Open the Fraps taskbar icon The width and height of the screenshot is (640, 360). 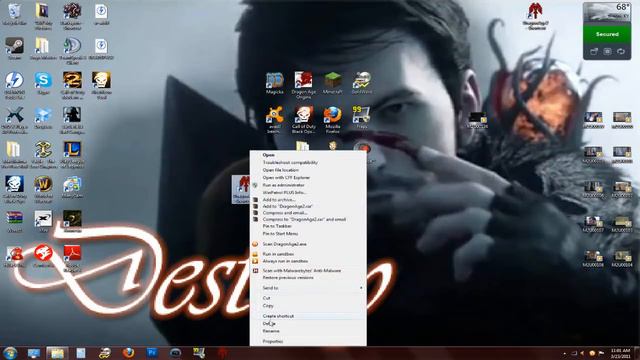tap(199, 353)
